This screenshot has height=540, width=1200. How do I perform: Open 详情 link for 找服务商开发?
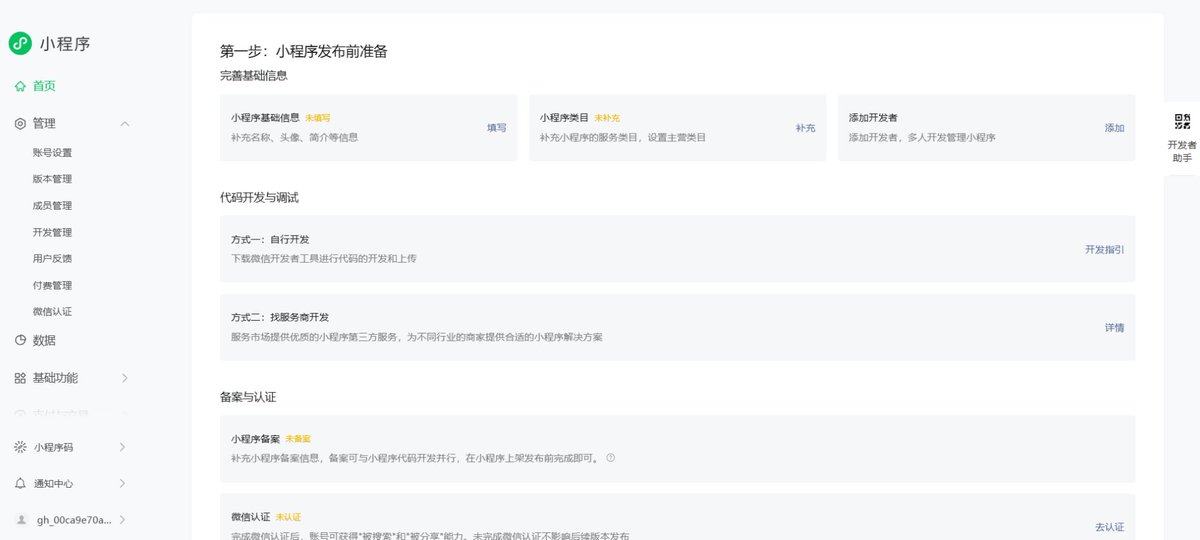click(1114, 327)
